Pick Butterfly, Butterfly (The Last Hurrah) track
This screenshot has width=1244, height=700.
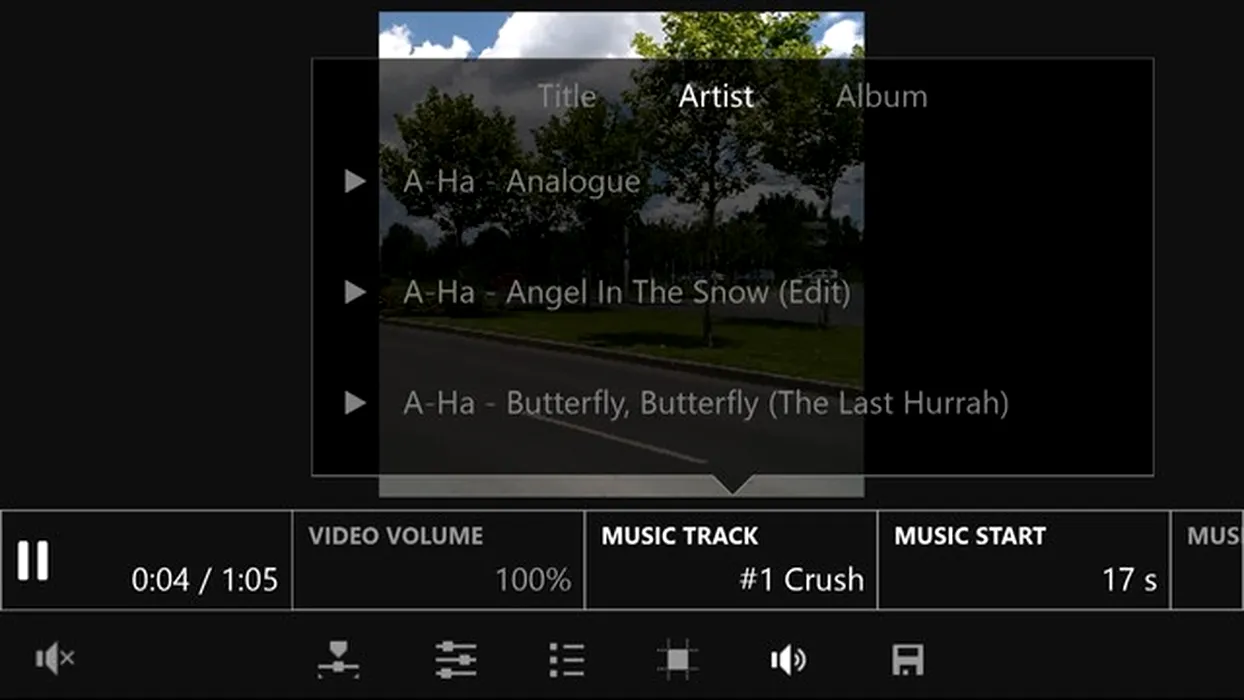pyautogui.click(x=706, y=403)
